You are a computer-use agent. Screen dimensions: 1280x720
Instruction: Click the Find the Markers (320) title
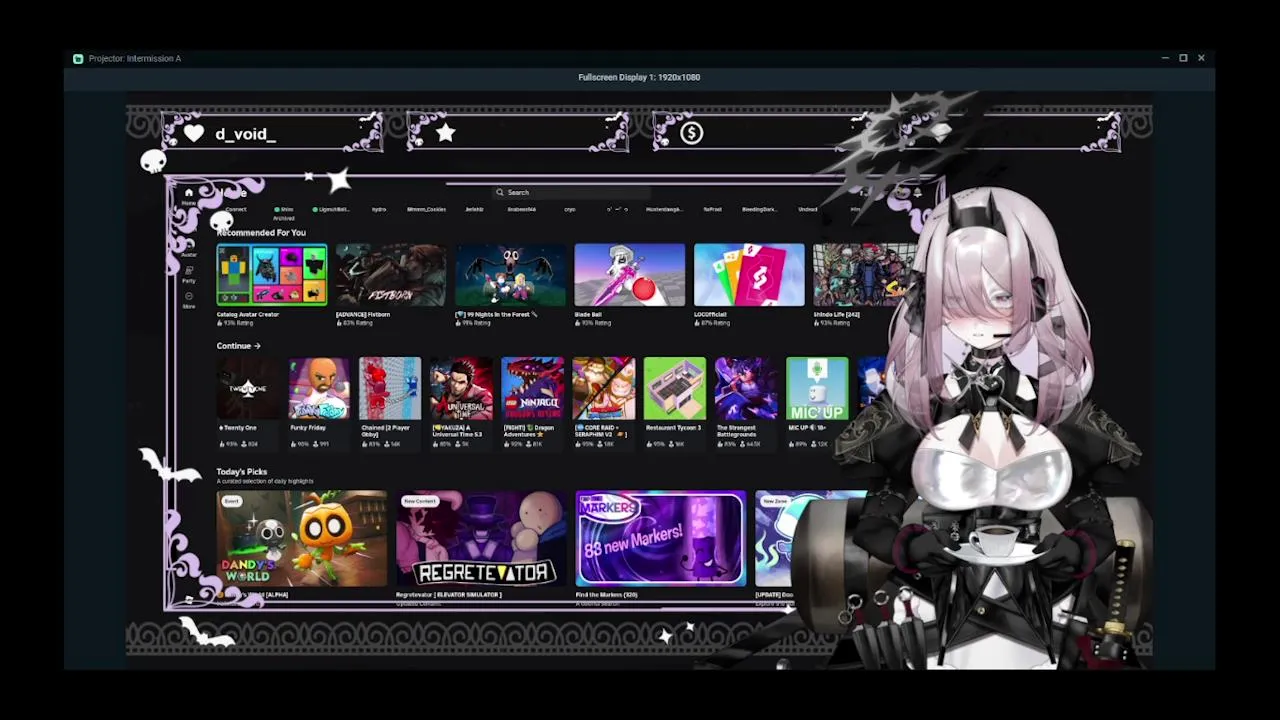click(606, 595)
